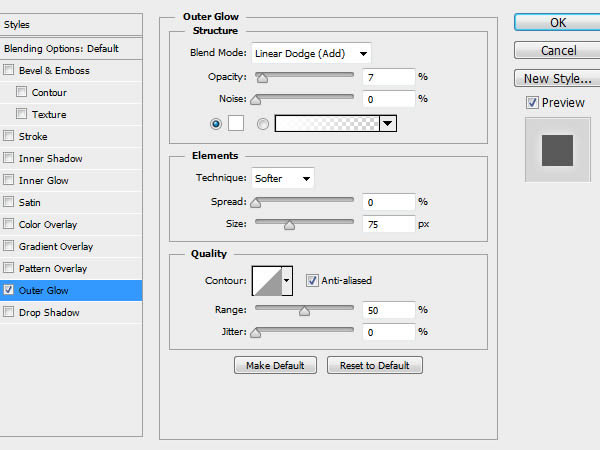Image resolution: width=600 pixels, height=450 pixels.
Task: Click the layer style preview thumbnail
Action: (558, 150)
